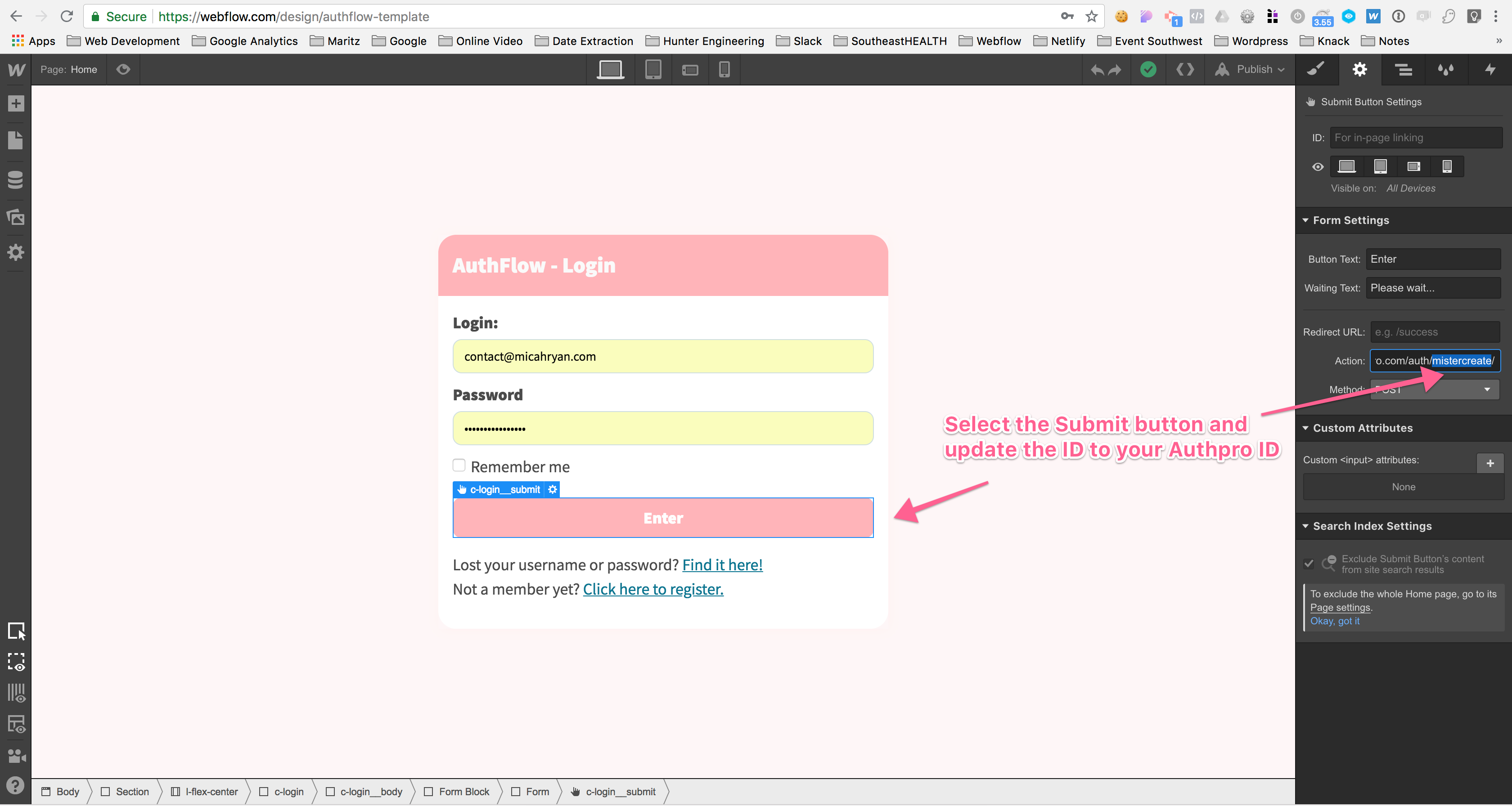This screenshot has height=806, width=1512.
Task: Toggle exclude Submit Button from search results
Action: (x=1308, y=564)
